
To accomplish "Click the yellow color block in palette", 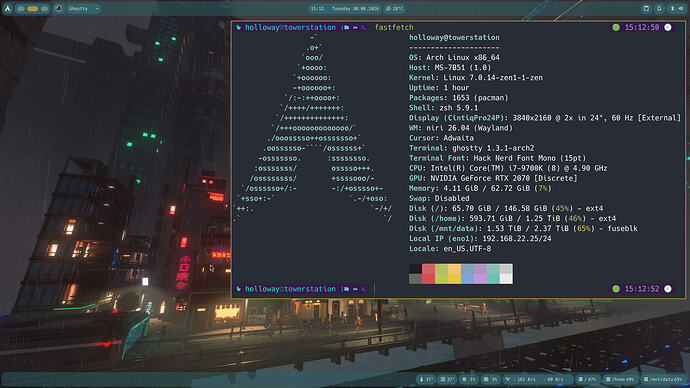I will (x=454, y=274).
